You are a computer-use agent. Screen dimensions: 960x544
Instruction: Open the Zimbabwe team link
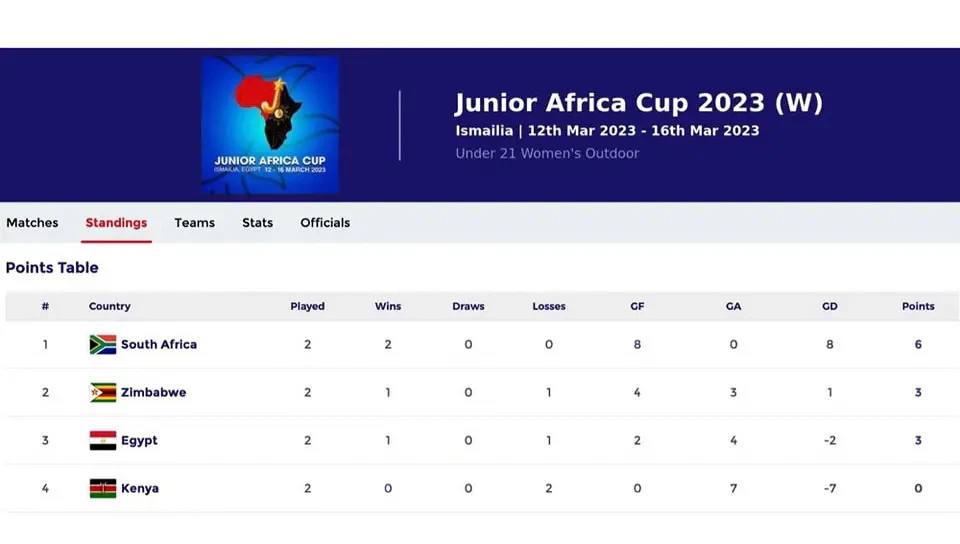click(x=153, y=392)
